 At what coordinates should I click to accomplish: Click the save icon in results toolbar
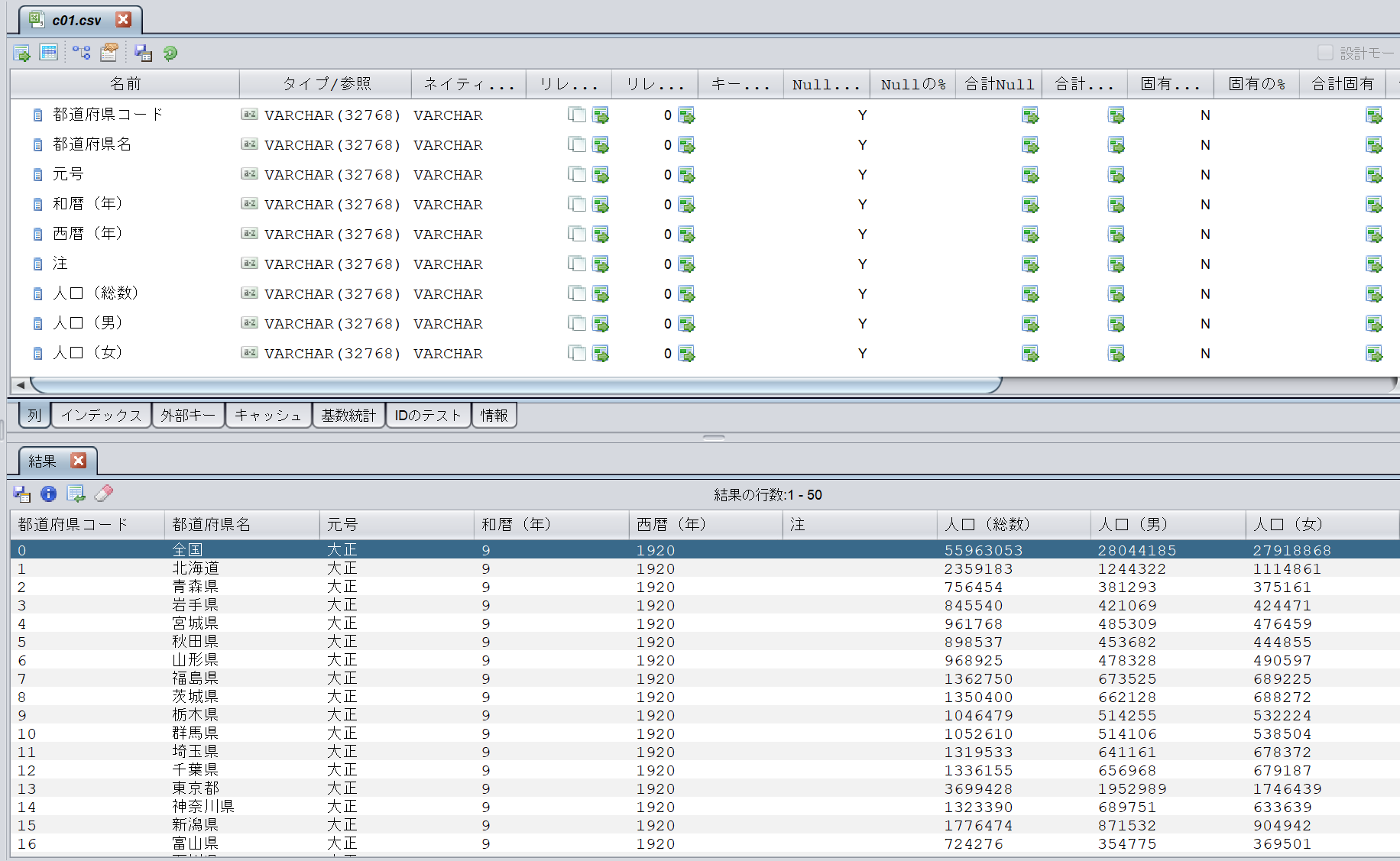(22, 494)
